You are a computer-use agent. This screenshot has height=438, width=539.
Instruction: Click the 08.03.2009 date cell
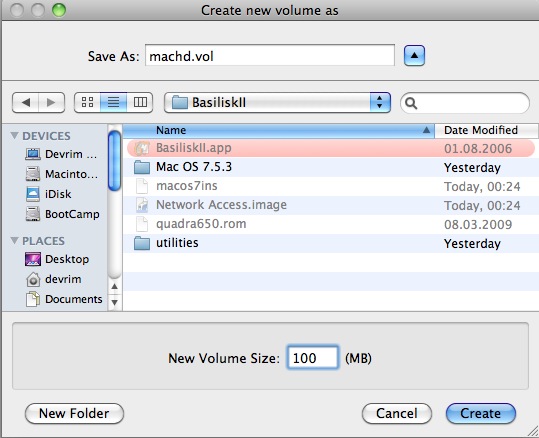(x=478, y=225)
